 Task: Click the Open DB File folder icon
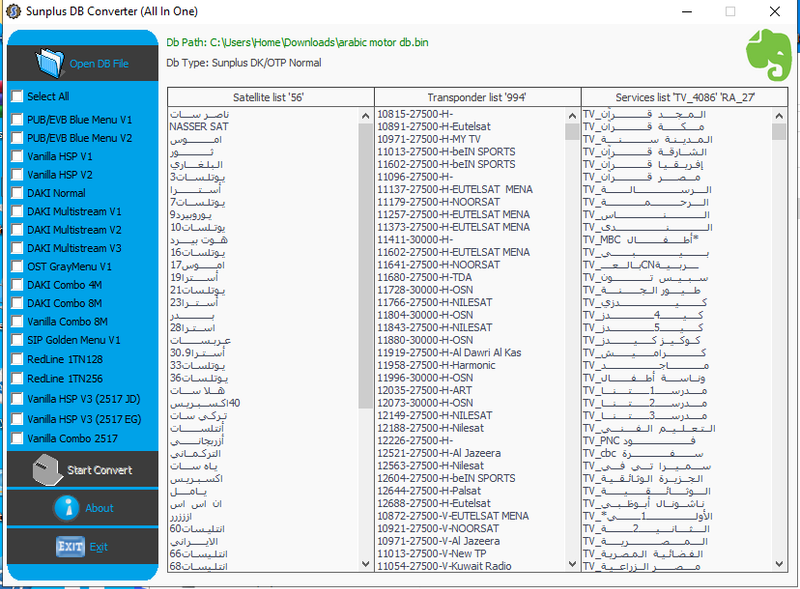49,63
